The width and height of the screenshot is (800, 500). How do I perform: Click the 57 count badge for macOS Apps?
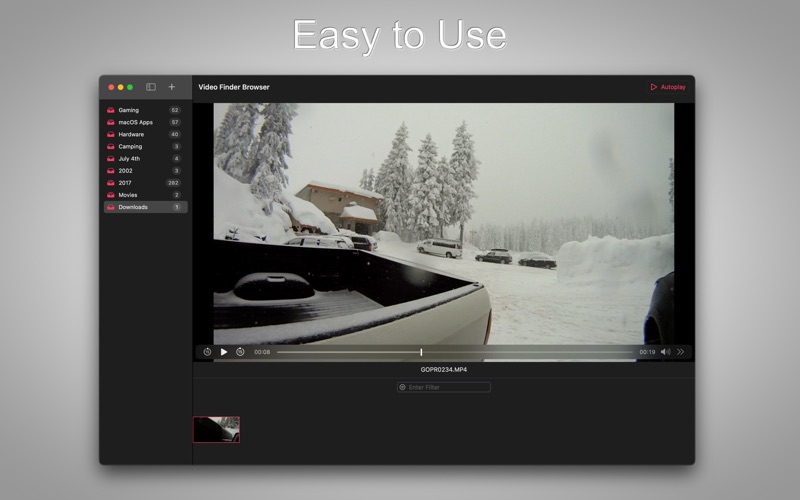point(174,122)
